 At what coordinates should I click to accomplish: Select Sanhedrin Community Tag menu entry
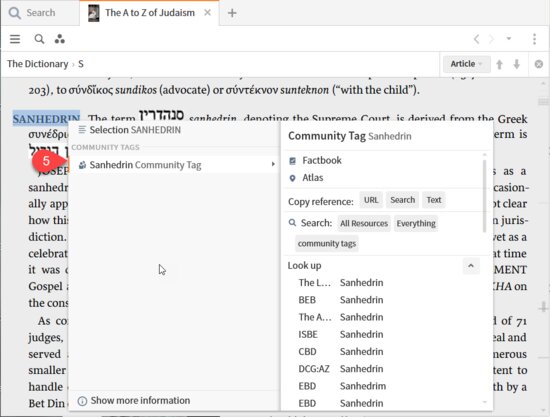coord(174,164)
